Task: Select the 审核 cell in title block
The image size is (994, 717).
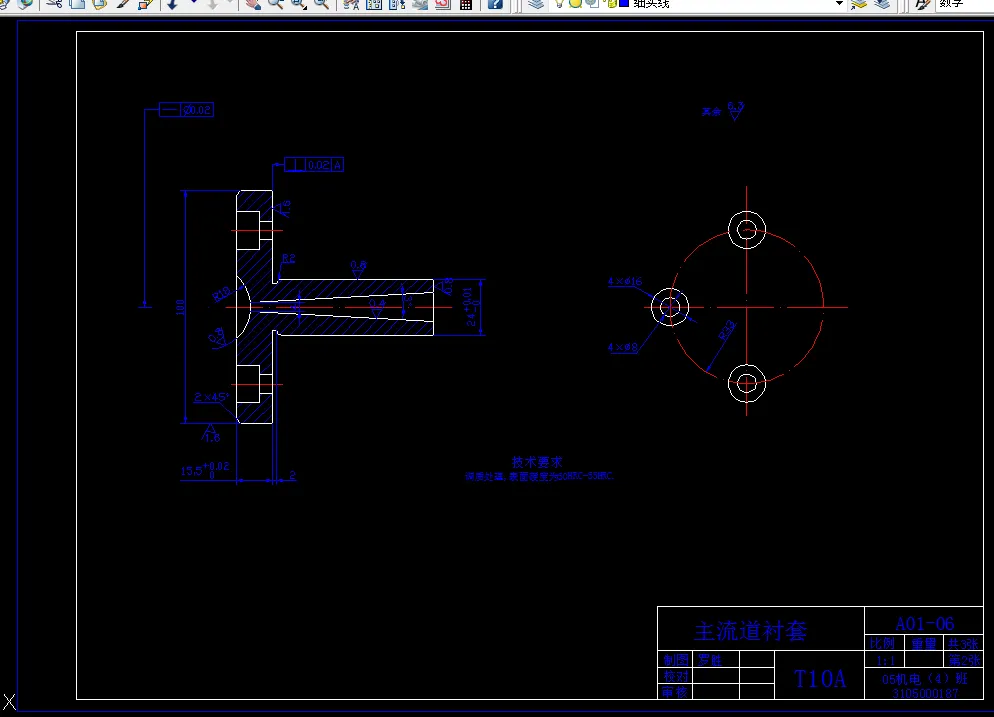Action: (675, 692)
